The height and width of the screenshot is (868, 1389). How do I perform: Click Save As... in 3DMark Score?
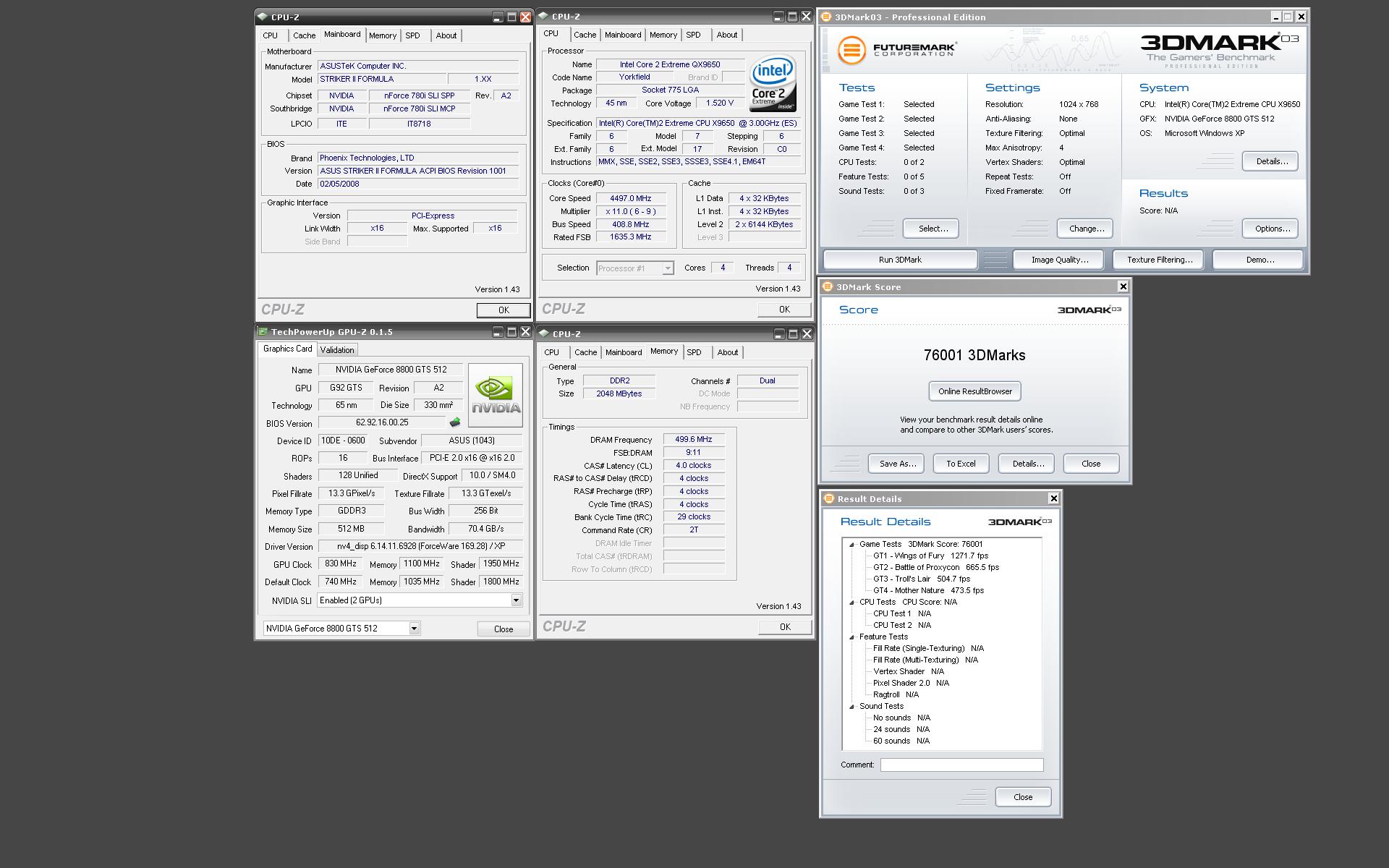[897, 464]
